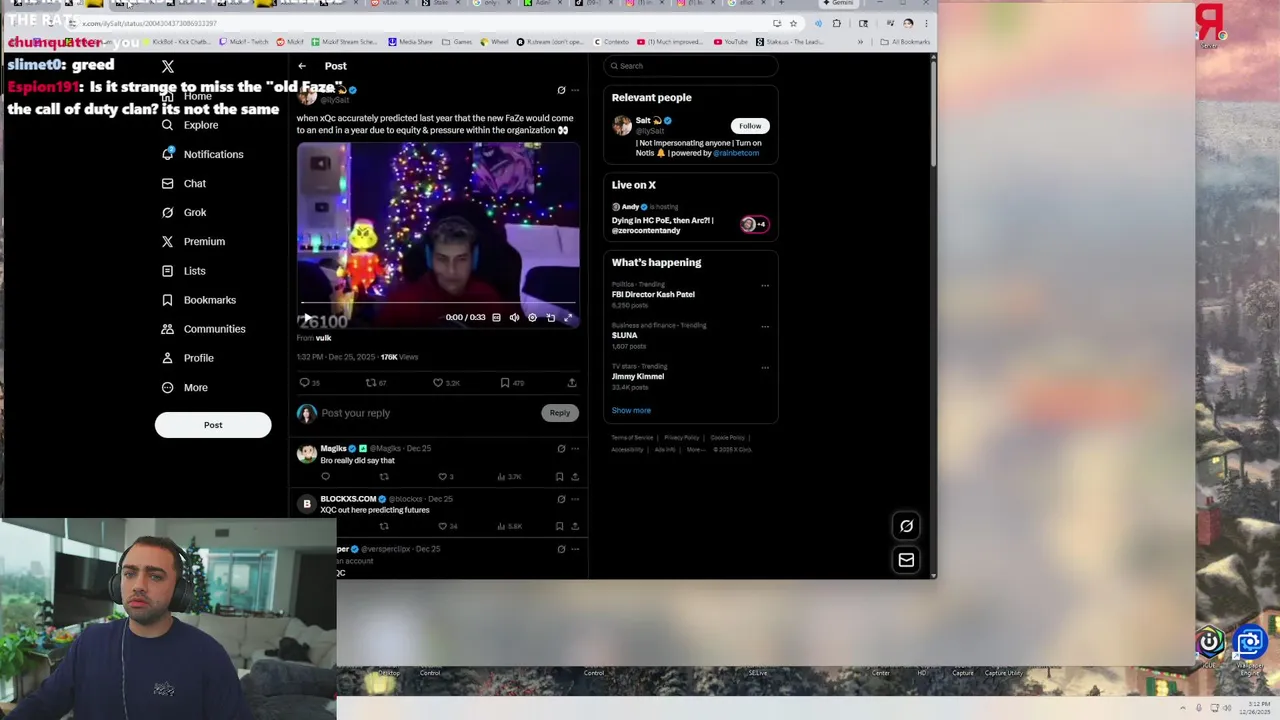Screen dimensions: 1280x720
Task: Toggle the video picture-in-picture icon
Action: pos(550,317)
